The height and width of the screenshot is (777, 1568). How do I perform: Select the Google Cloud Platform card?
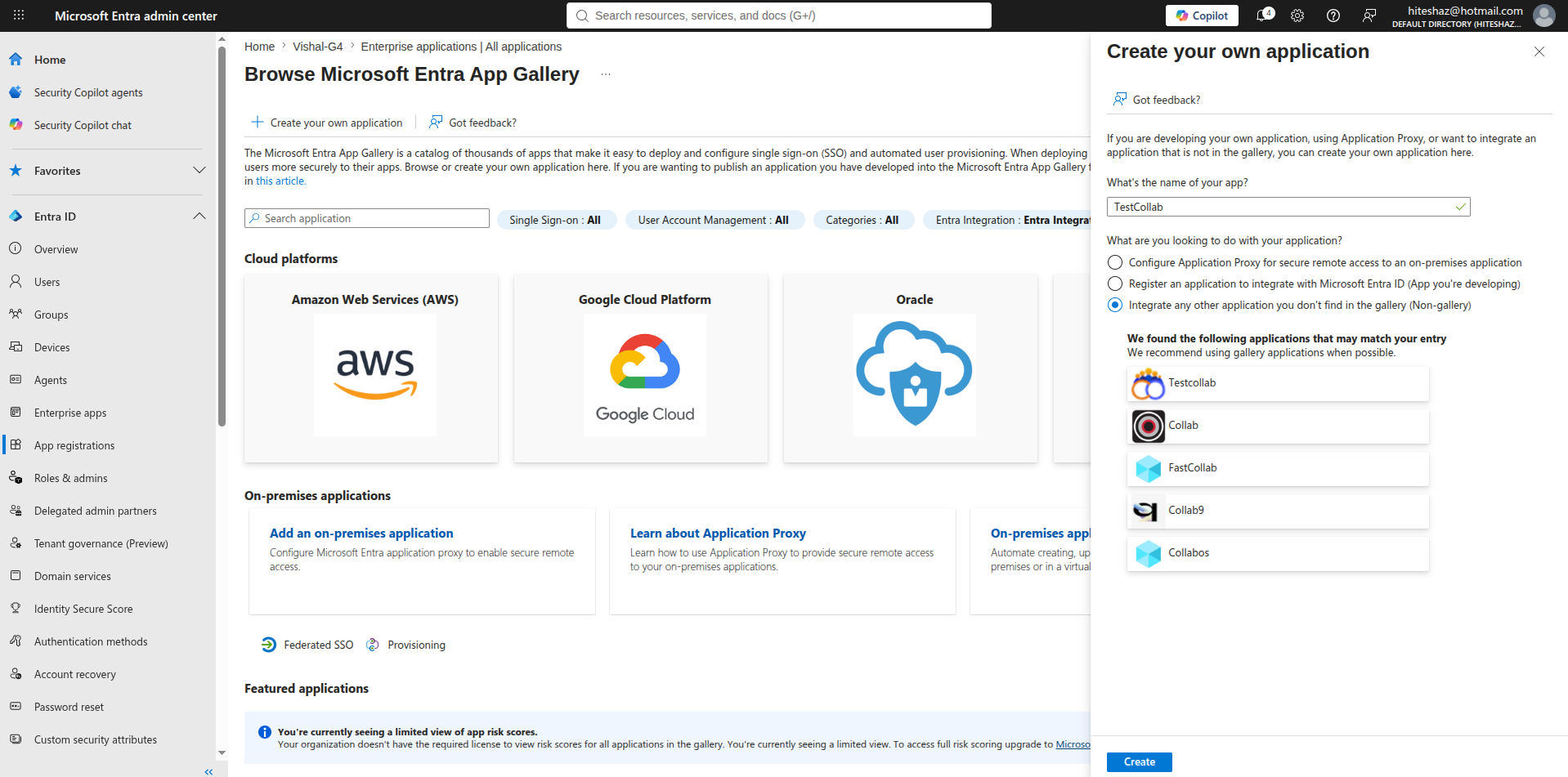[x=641, y=368]
